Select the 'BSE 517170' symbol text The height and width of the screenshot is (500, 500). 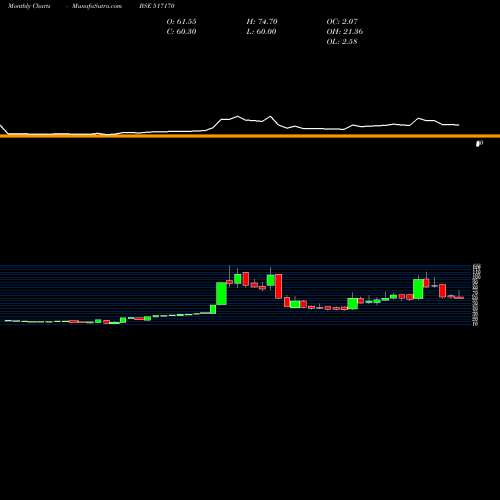tap(157, 6)
